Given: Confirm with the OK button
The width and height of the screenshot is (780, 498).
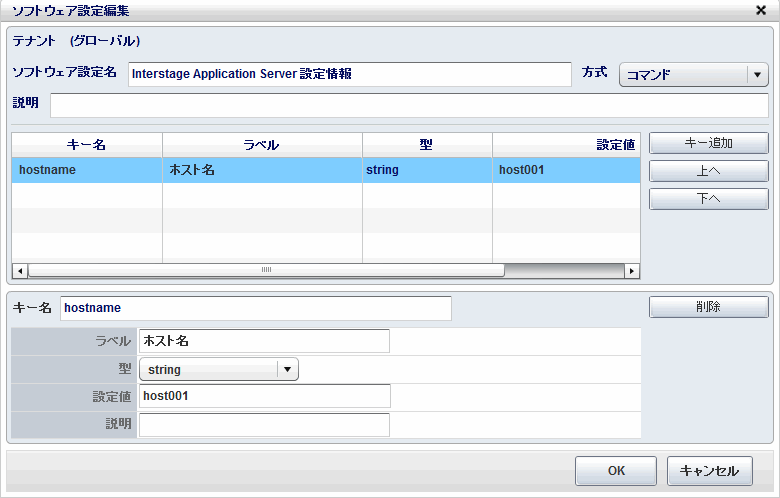Looking at the screenshot, I should tap(615, 471).
